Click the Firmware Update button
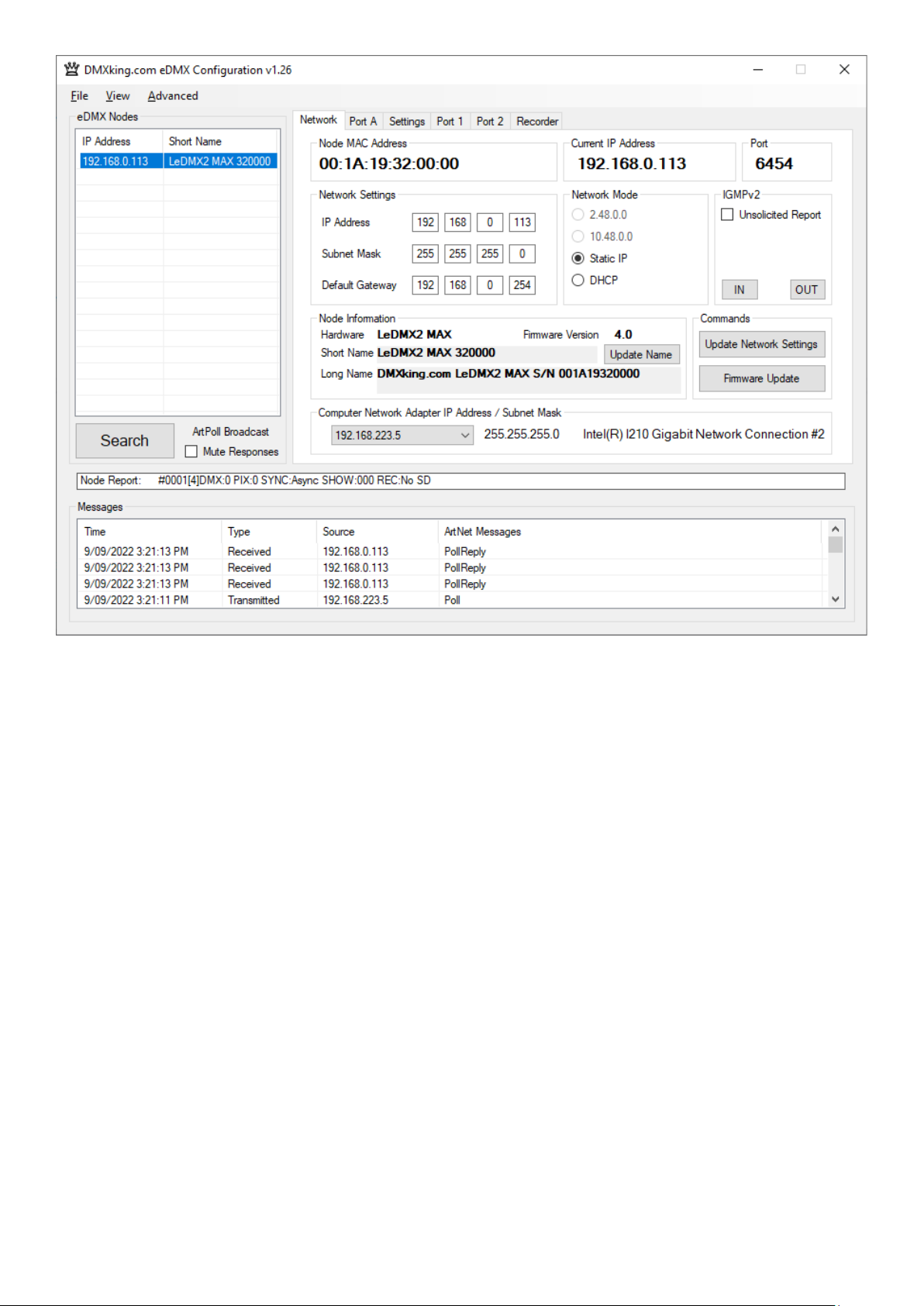Screen dimensions: 924x1306 761,379
